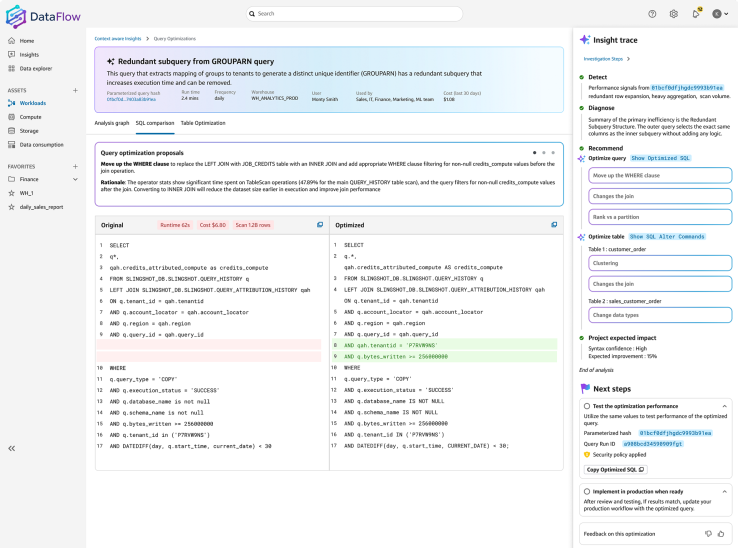Screen dimensions: 738x548
Task: Select the third proposal pagination dot
Action: tap(553, 153)
